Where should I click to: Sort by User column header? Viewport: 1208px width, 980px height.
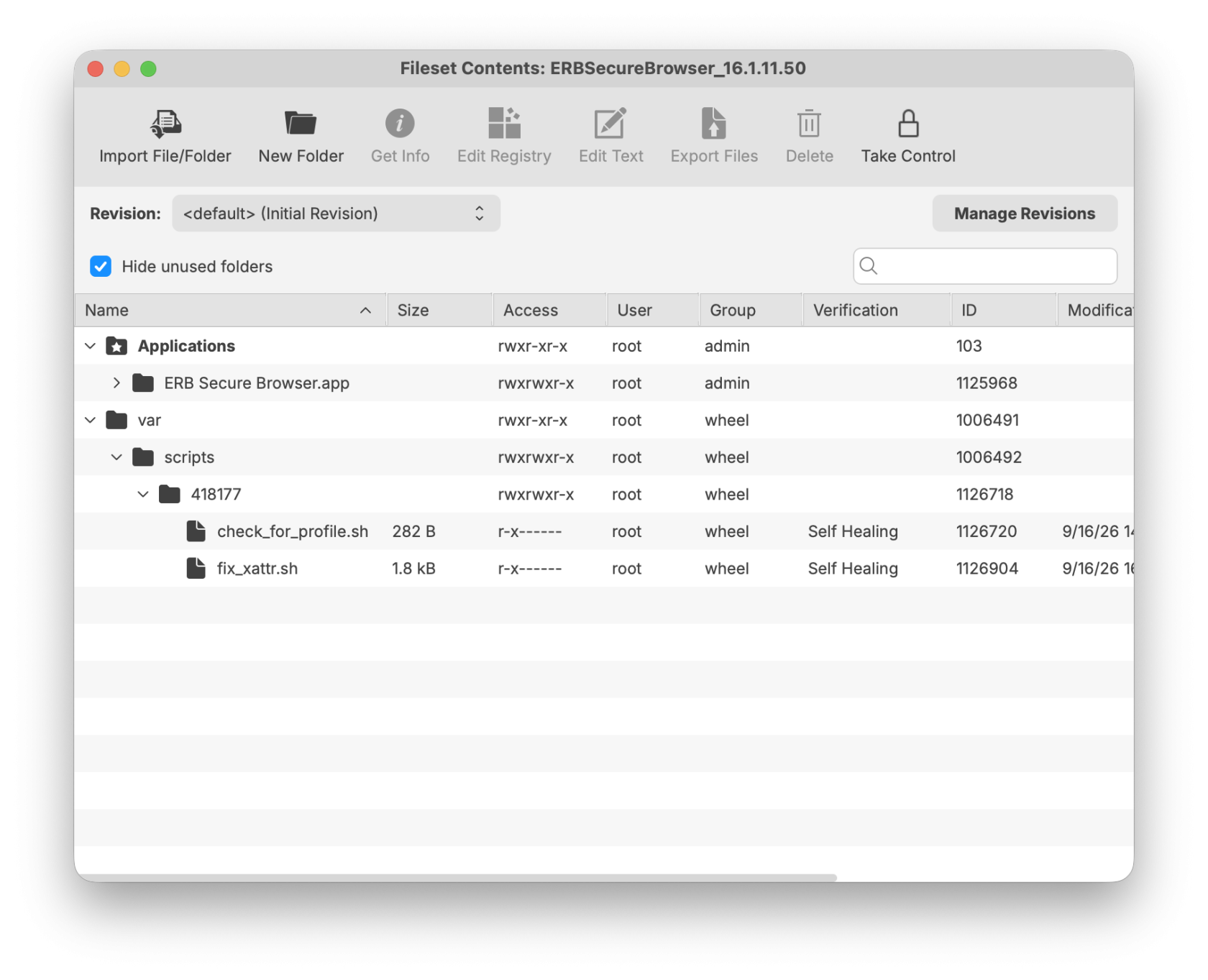click(x=653, y=310)
